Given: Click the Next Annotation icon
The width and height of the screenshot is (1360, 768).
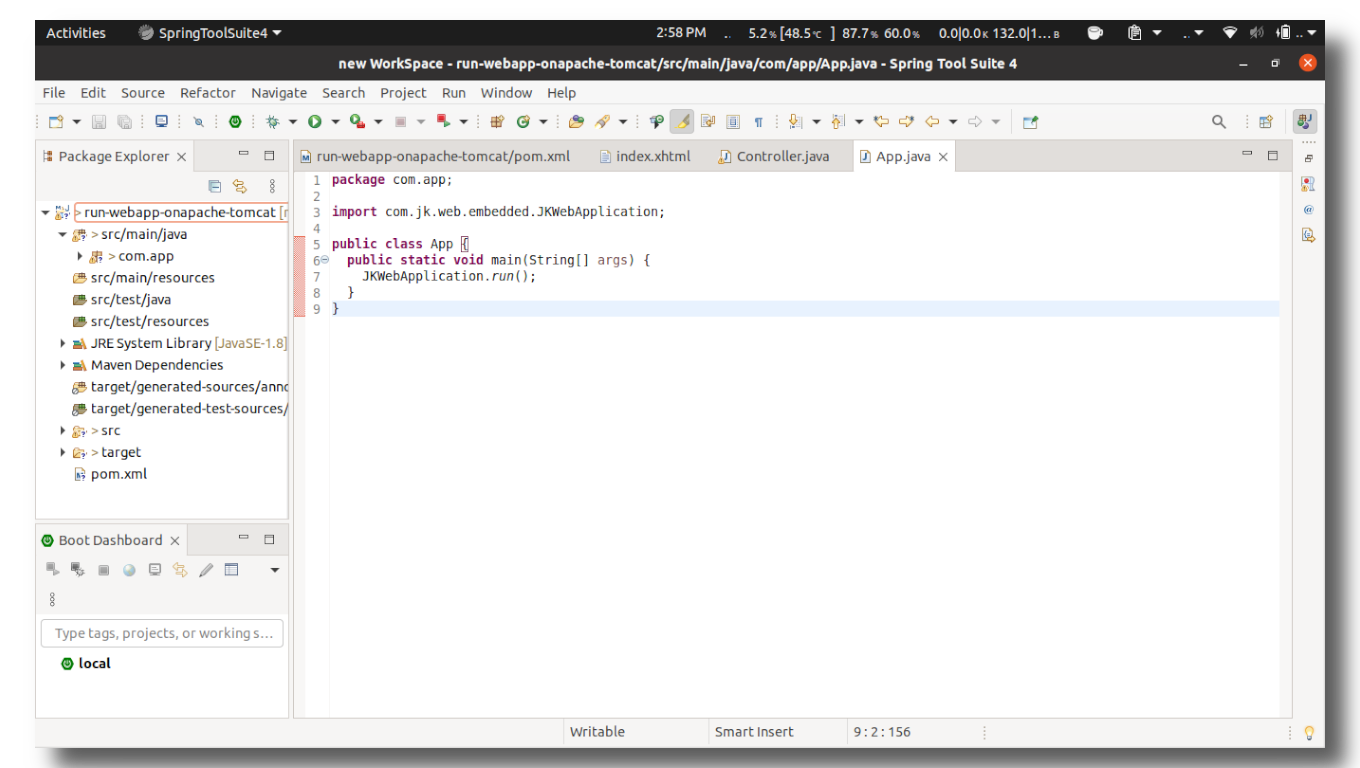Looking at the screenshot, I should pos(796,122).
